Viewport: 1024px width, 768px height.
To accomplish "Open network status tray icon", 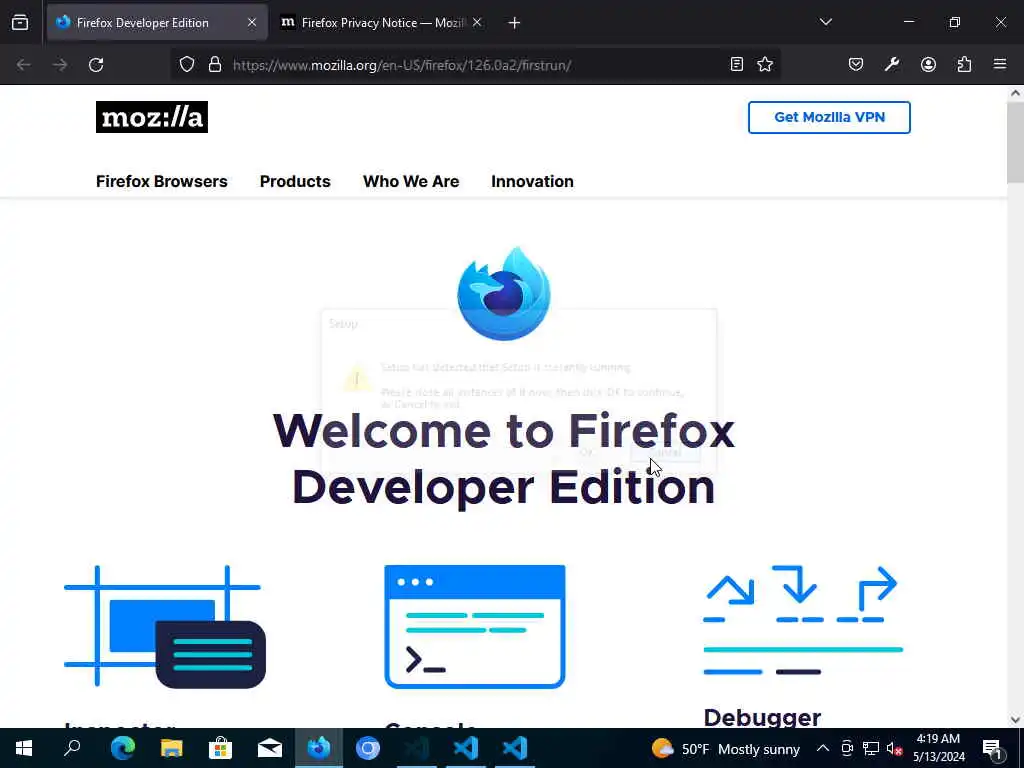I will 871,748.
